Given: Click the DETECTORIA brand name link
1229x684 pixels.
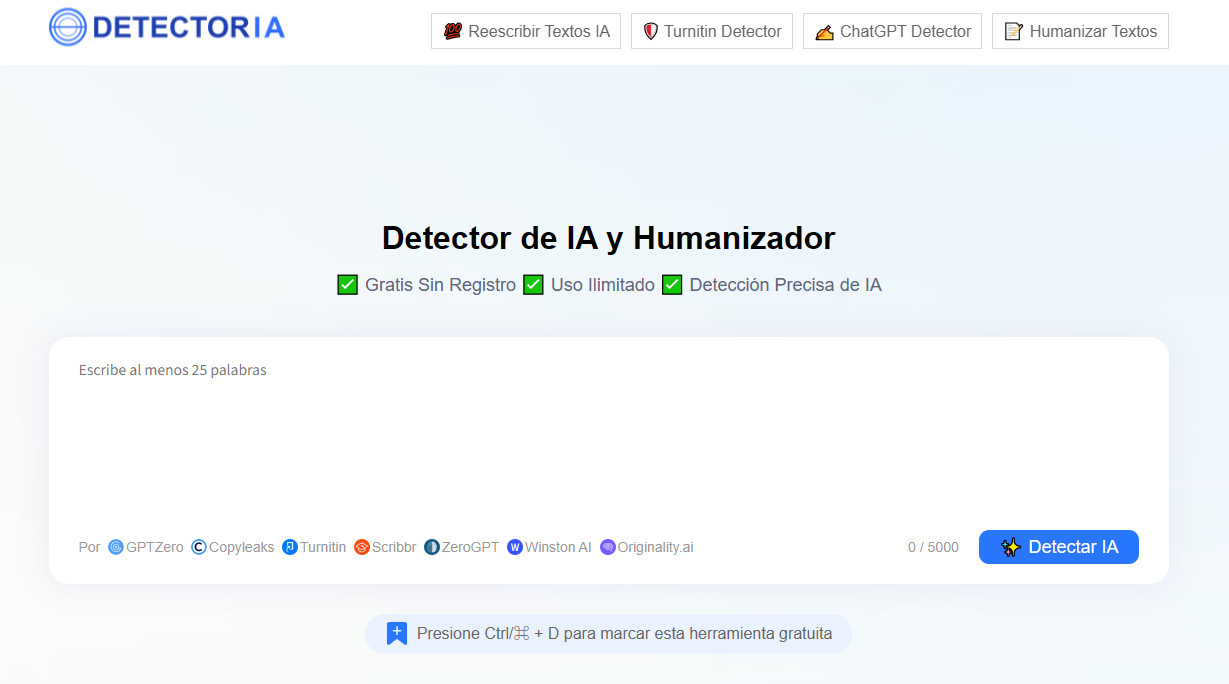Looking at the screenshot, I should click(188, 27).
